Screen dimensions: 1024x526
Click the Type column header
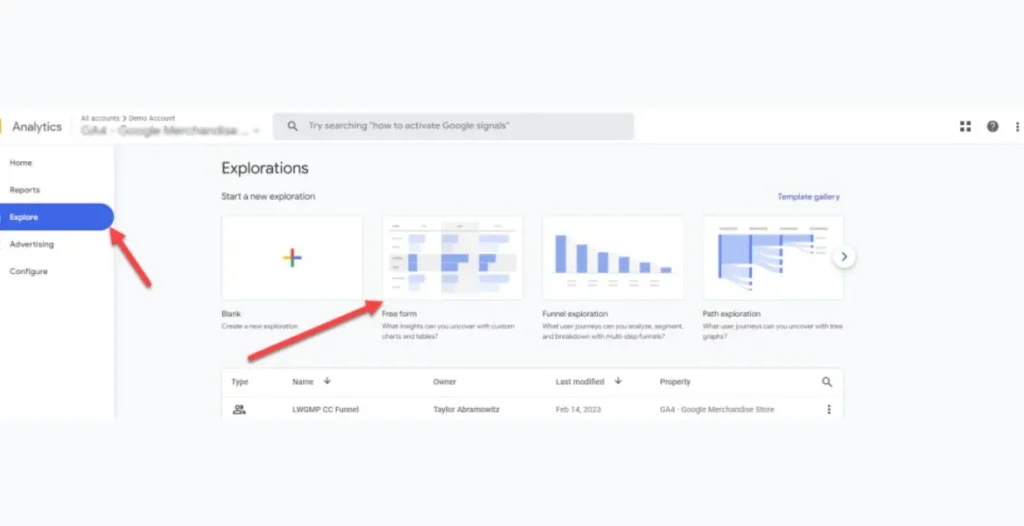tap(240, 382)
